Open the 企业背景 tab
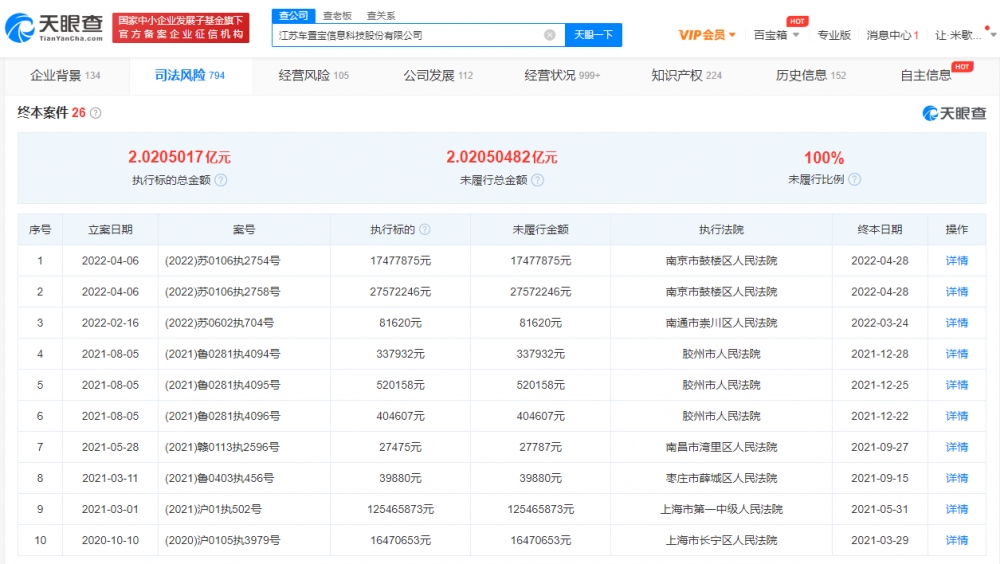Image resolution: width=1000 pixels, height=564 pixels. tap(65, 75)
